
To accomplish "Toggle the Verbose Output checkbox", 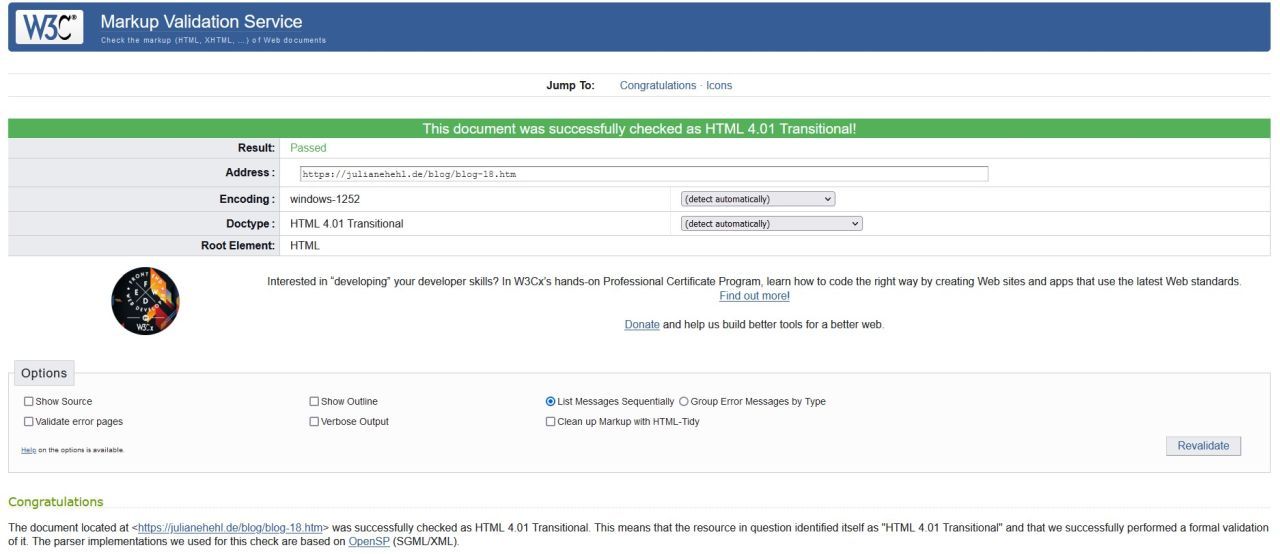I will pos(314,422).
